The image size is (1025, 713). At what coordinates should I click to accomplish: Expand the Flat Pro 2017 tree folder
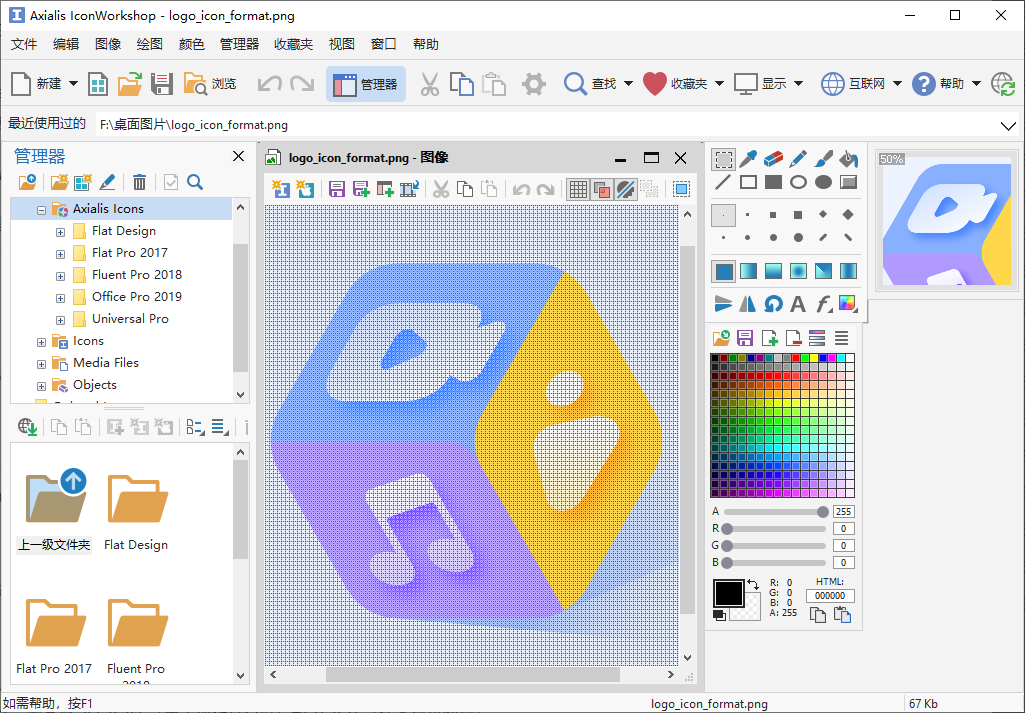pyautogui.click(x=60, y=253)
